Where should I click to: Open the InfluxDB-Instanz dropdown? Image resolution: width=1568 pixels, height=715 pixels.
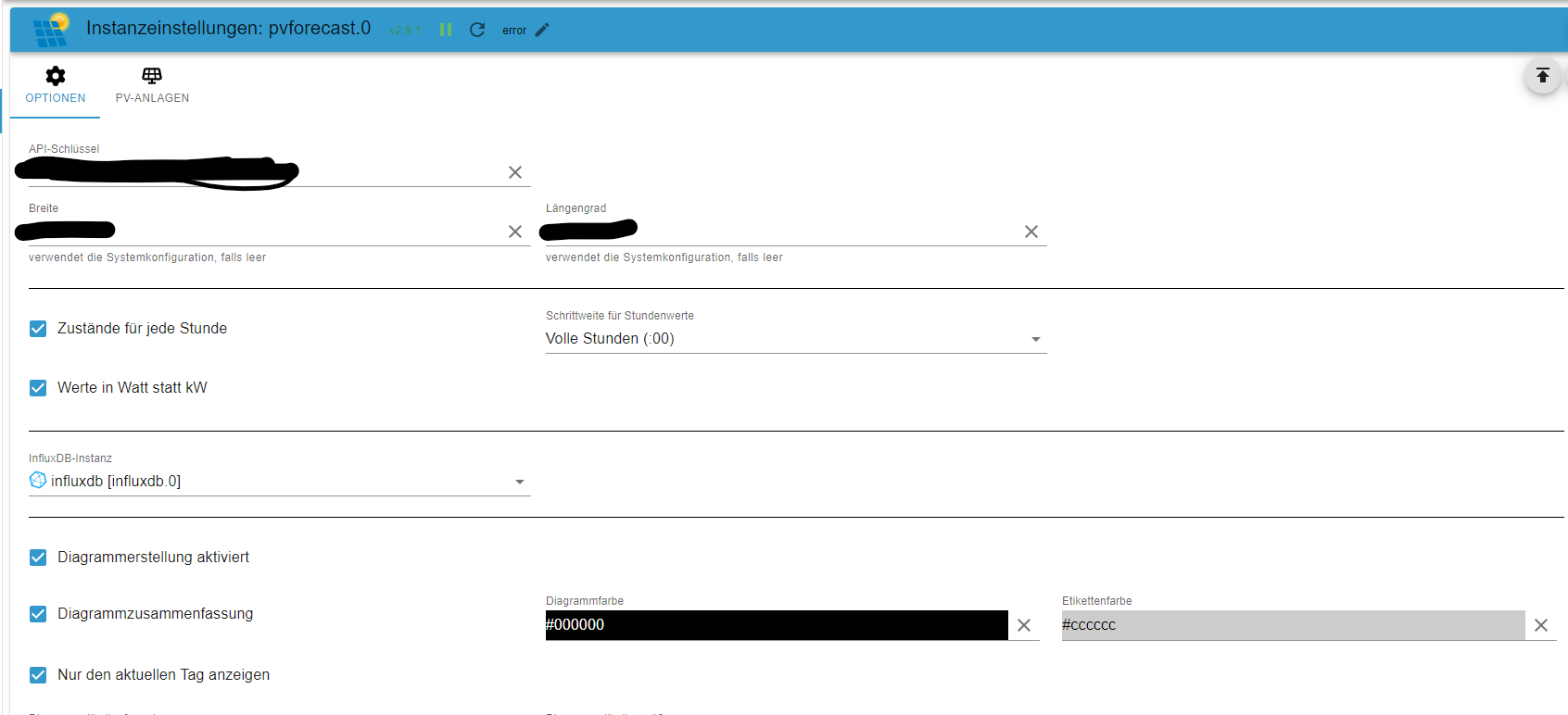coord(280,482)
